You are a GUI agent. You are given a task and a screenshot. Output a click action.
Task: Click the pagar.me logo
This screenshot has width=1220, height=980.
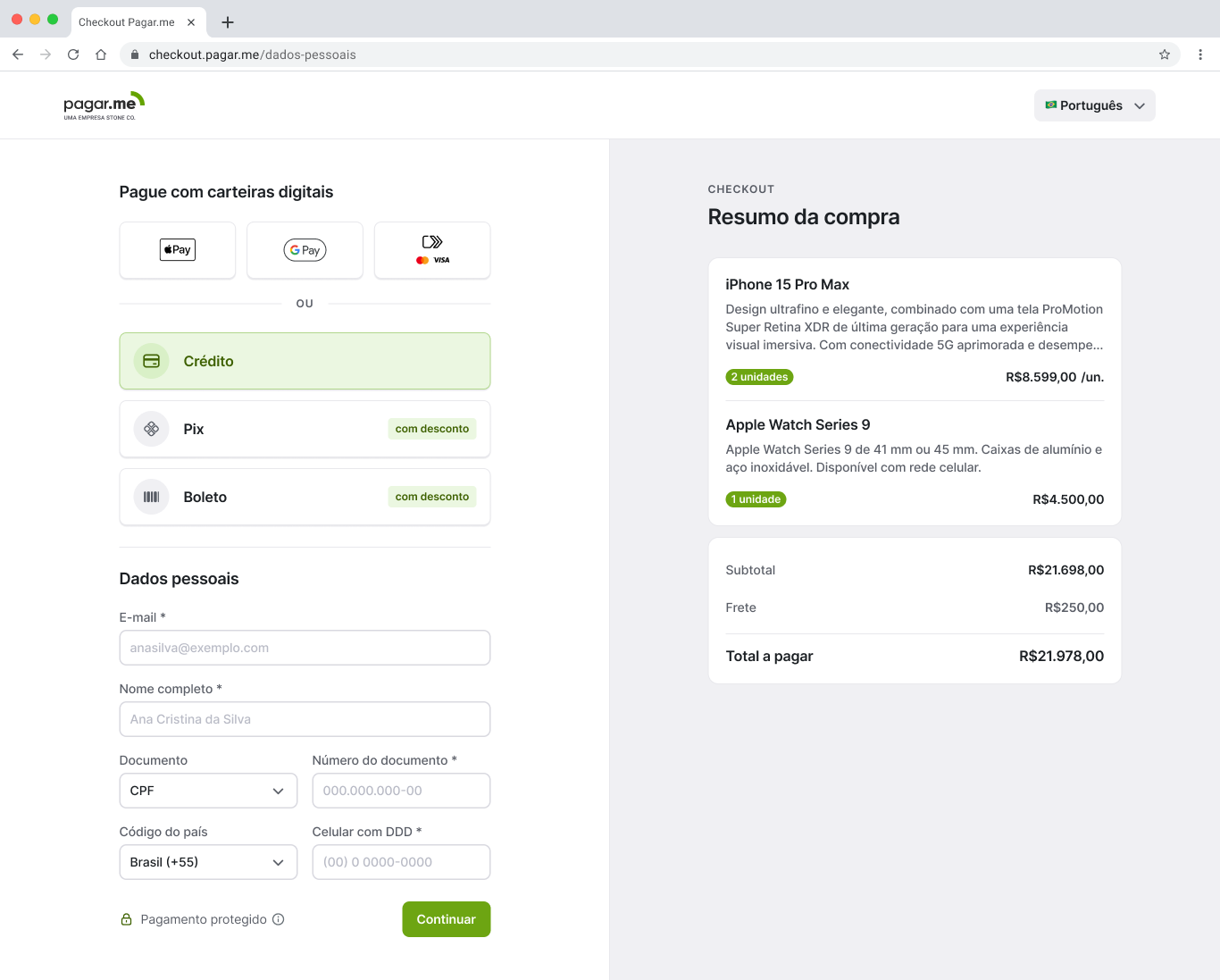[104, 105]
